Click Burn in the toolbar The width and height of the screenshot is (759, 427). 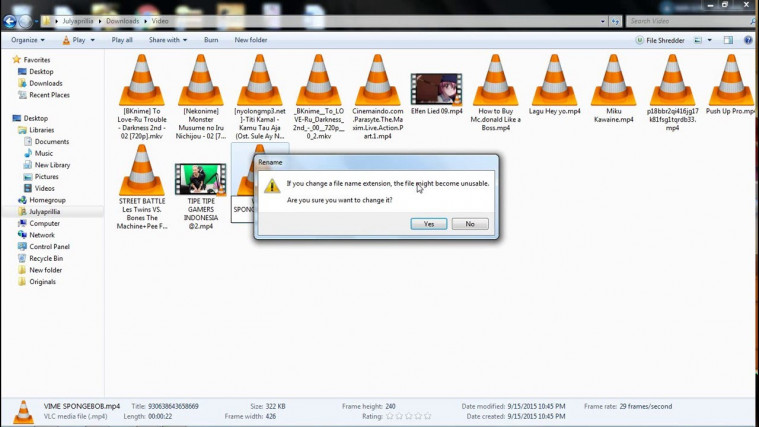(x=211, y=40)
